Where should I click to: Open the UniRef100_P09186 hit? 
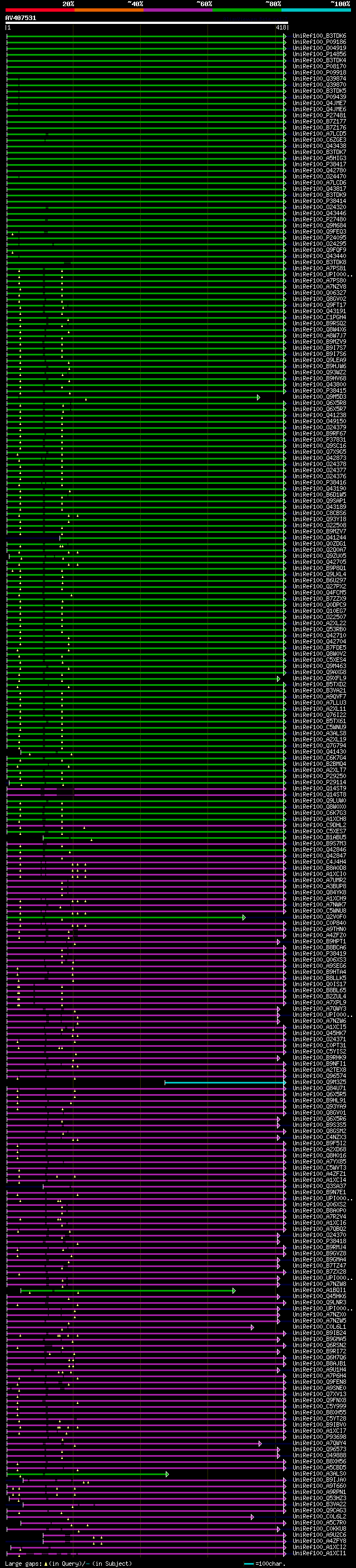click(x=319, y=42)
